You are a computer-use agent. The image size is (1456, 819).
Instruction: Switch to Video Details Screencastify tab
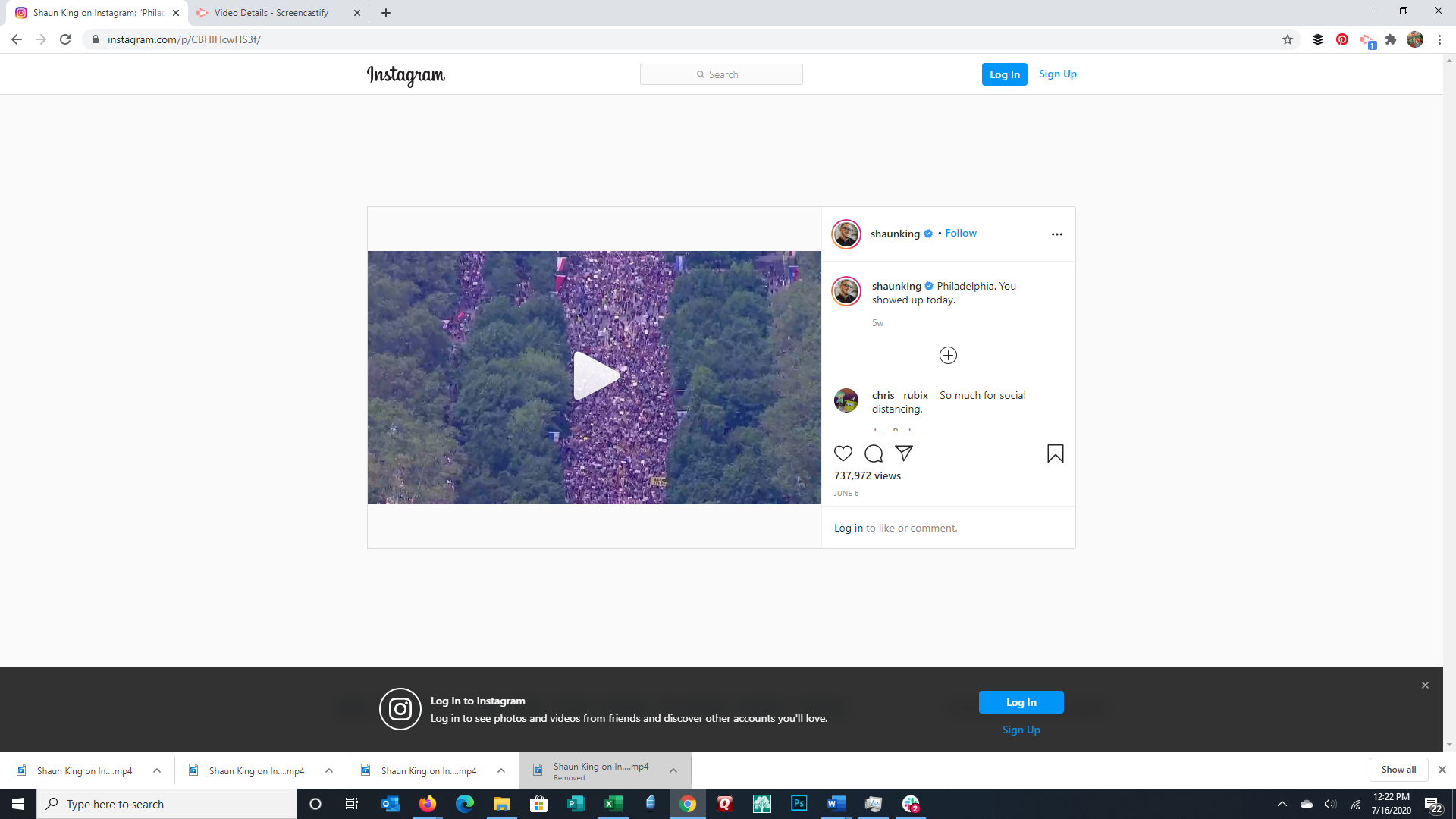(271, 13)
